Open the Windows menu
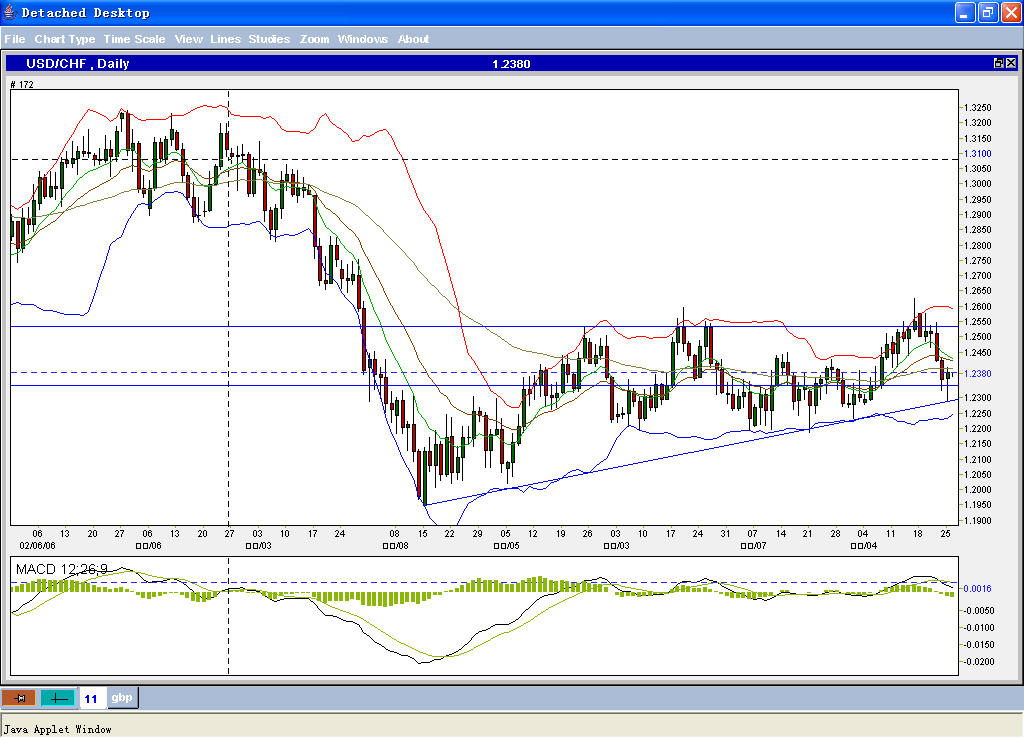 [x=362, y=39]
